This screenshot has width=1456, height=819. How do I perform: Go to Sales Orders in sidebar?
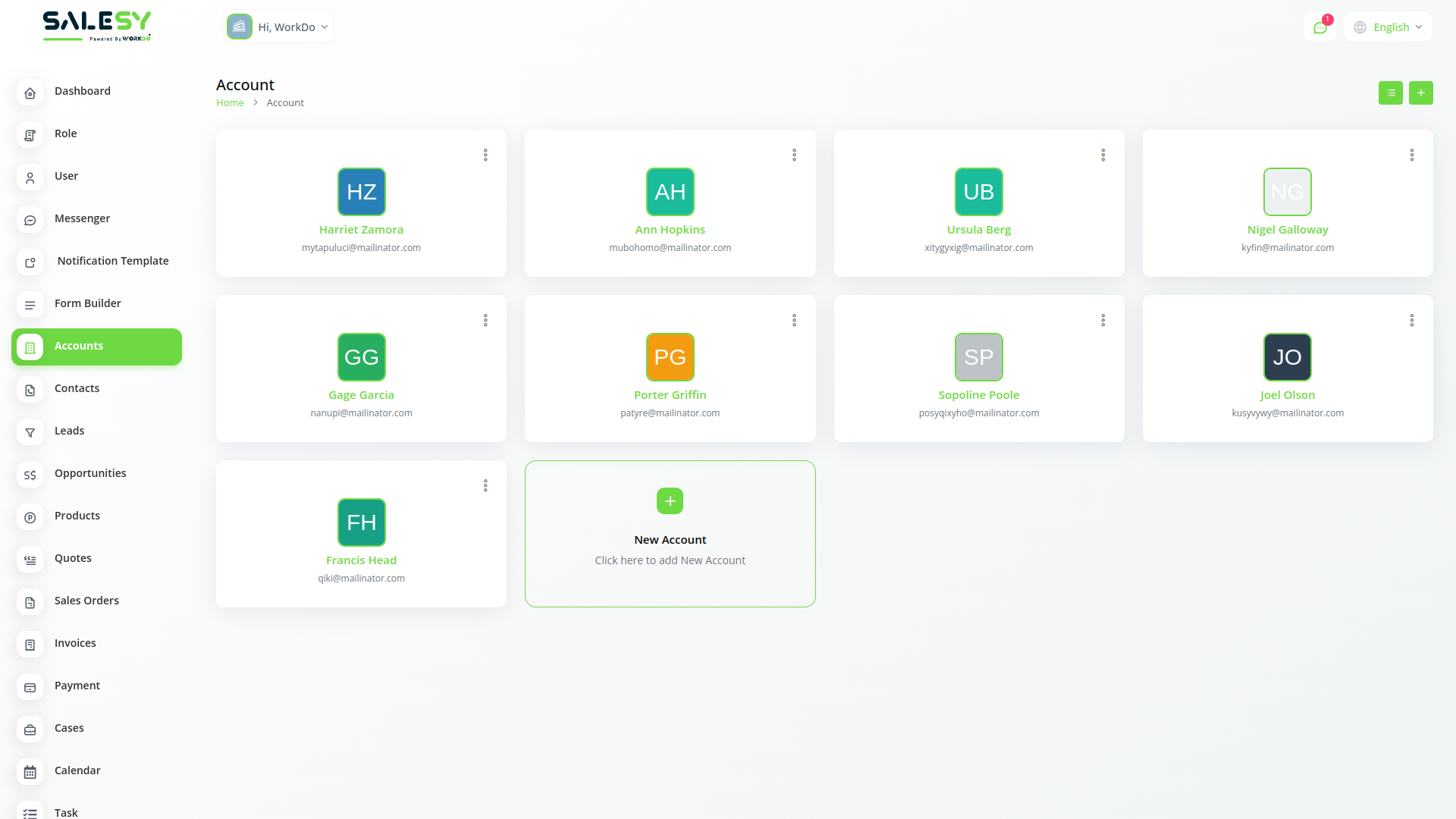[86, 601]
